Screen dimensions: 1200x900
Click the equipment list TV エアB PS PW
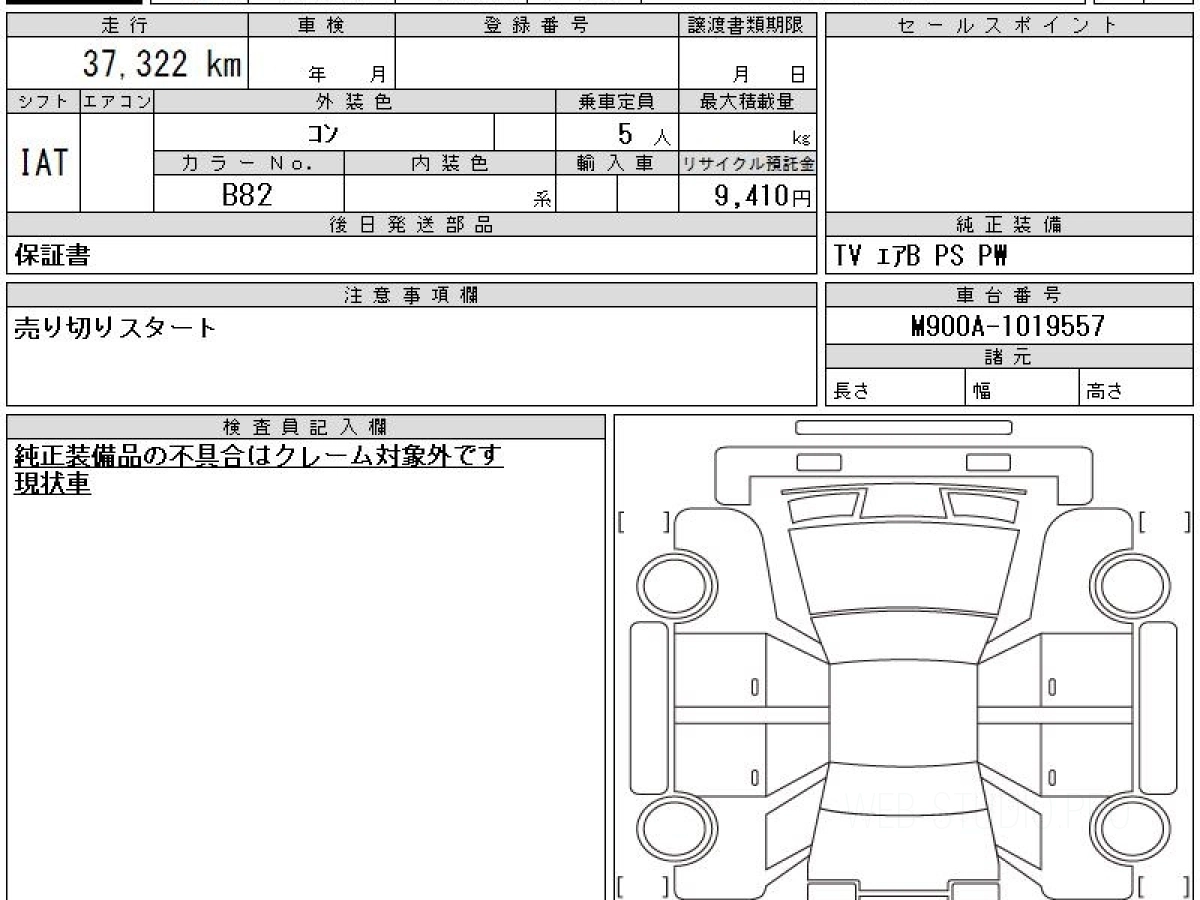(921, 256)
